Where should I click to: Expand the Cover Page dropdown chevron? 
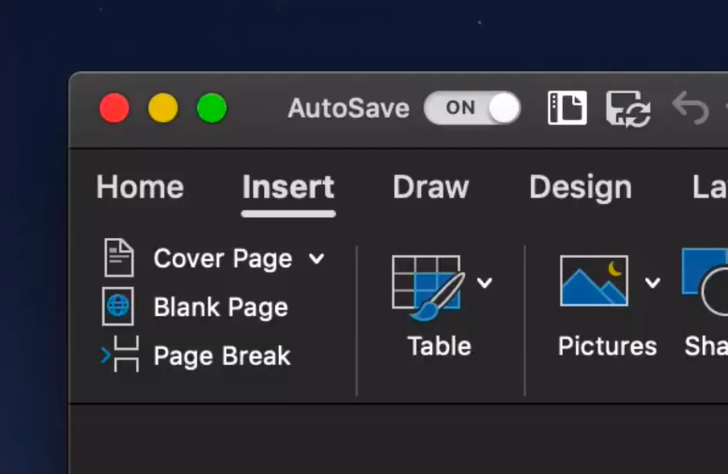click(x=317, y=258)
